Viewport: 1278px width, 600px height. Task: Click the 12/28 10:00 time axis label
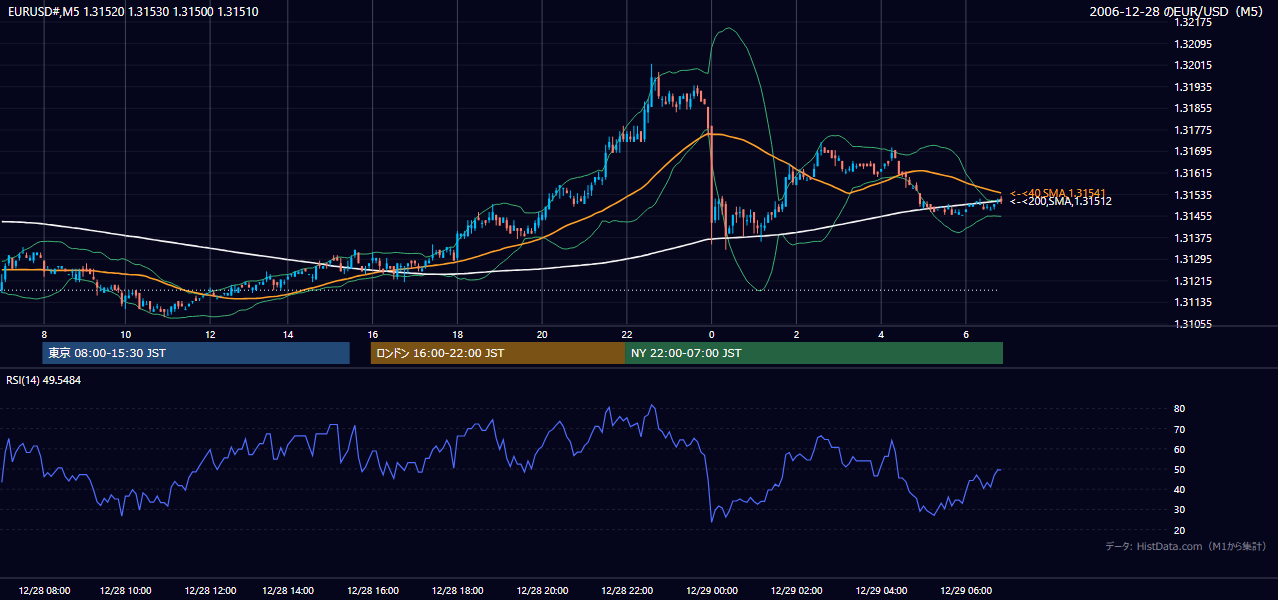click(126, 591)
